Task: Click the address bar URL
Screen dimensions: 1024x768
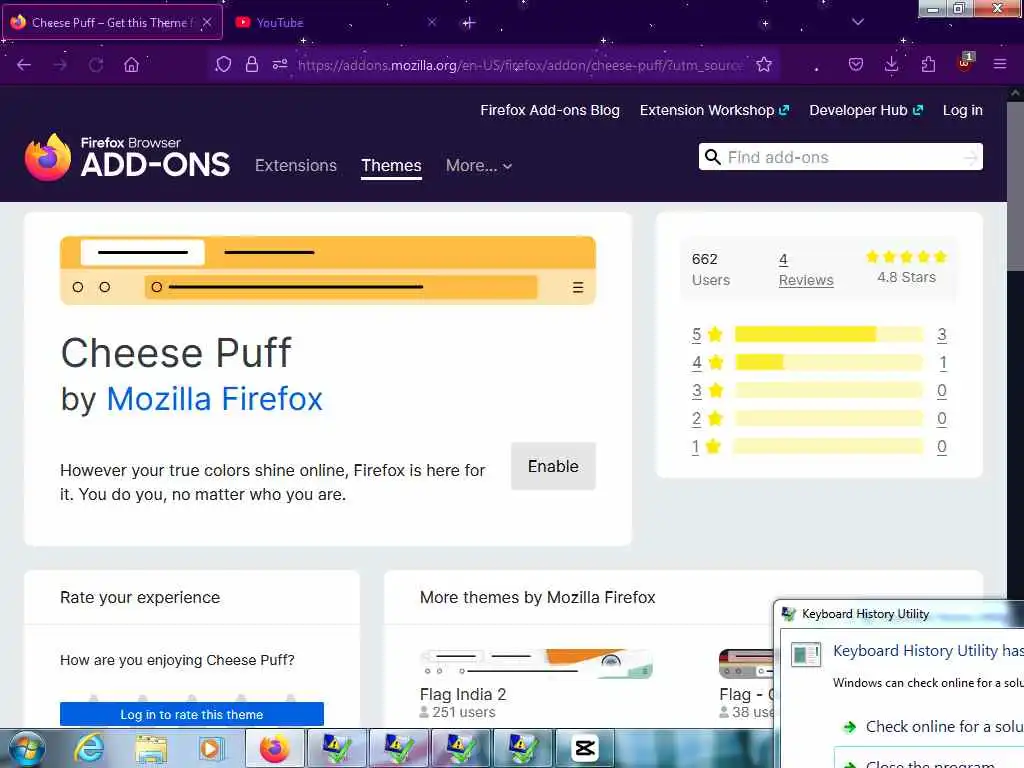Action: (520, 65)
